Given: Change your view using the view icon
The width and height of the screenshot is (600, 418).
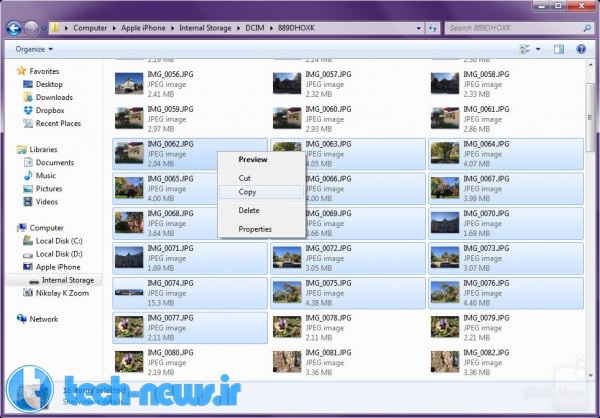Looking at the screenshot, I should [525, 49].
